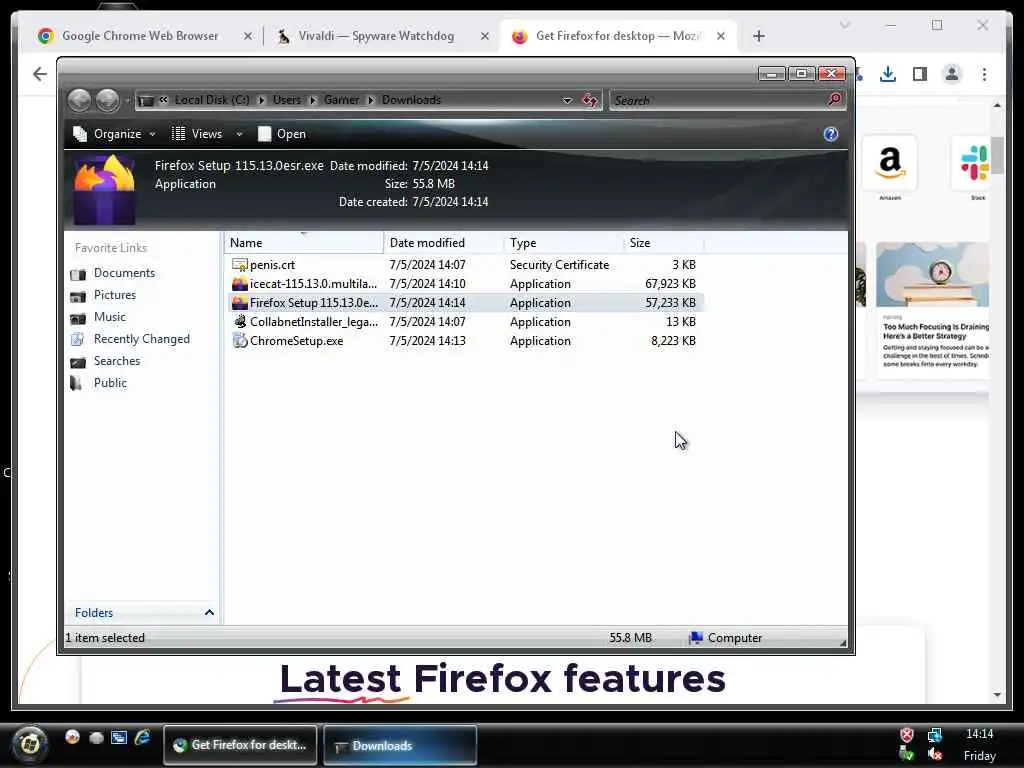Toggle the Chrome side panel icon
Viewport: 1024px width, 768px height.
click(920, 74)
